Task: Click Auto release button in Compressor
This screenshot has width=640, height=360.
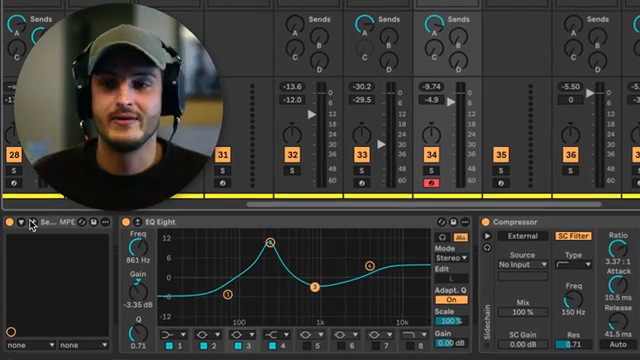Action: click(x=618, y=344)
